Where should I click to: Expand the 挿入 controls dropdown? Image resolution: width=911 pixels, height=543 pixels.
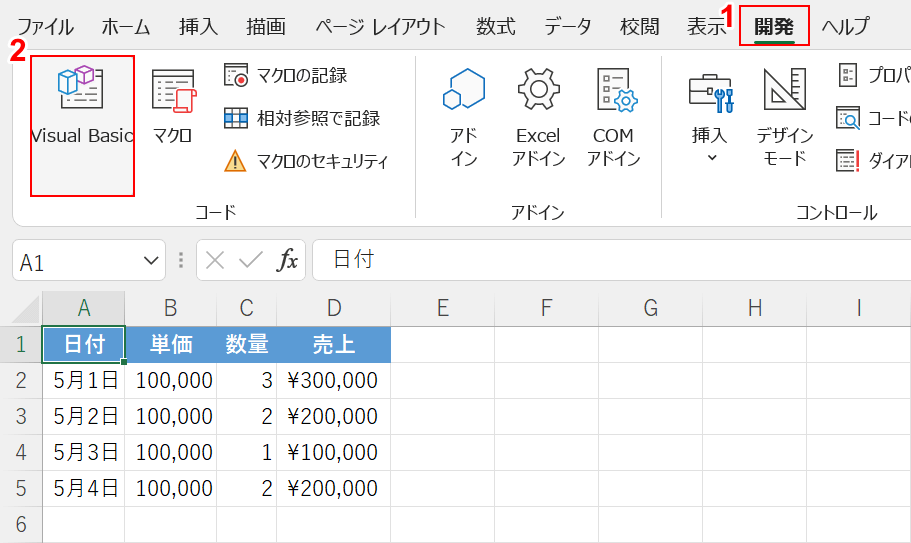pyautogui.click(x=711, y=116)
